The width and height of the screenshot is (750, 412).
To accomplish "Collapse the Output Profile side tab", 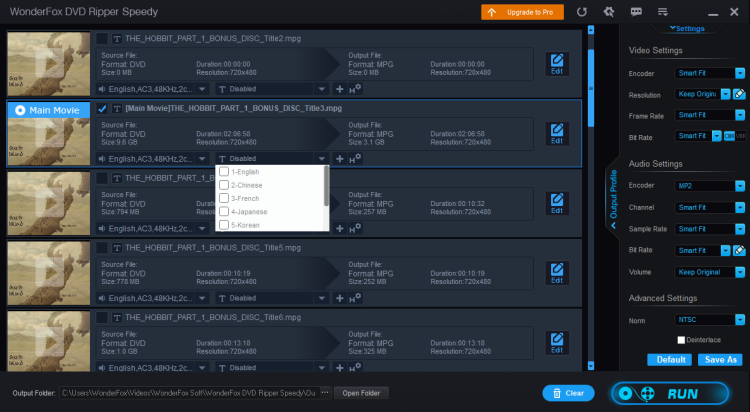I will 613,200.
